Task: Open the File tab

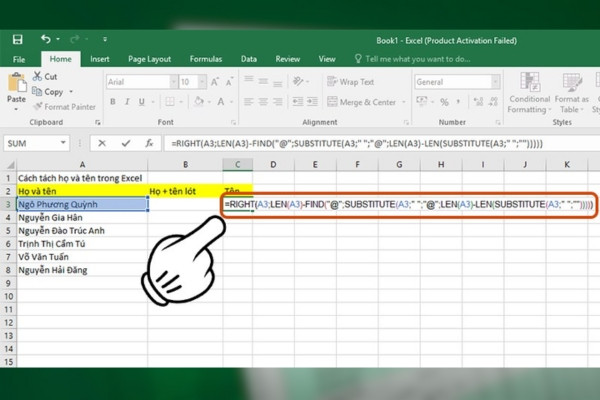Action: (19, 59)
